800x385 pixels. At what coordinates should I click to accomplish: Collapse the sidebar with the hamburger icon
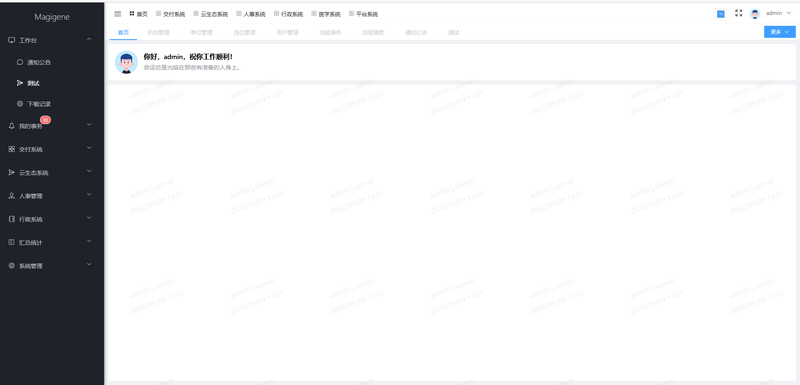tap(118, 14)
